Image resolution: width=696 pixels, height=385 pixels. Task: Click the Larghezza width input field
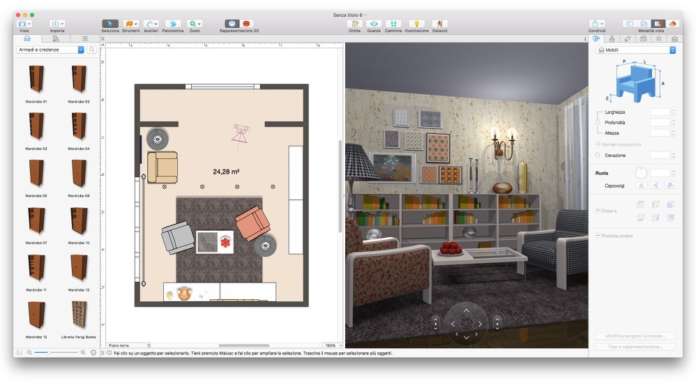point(660,112)
